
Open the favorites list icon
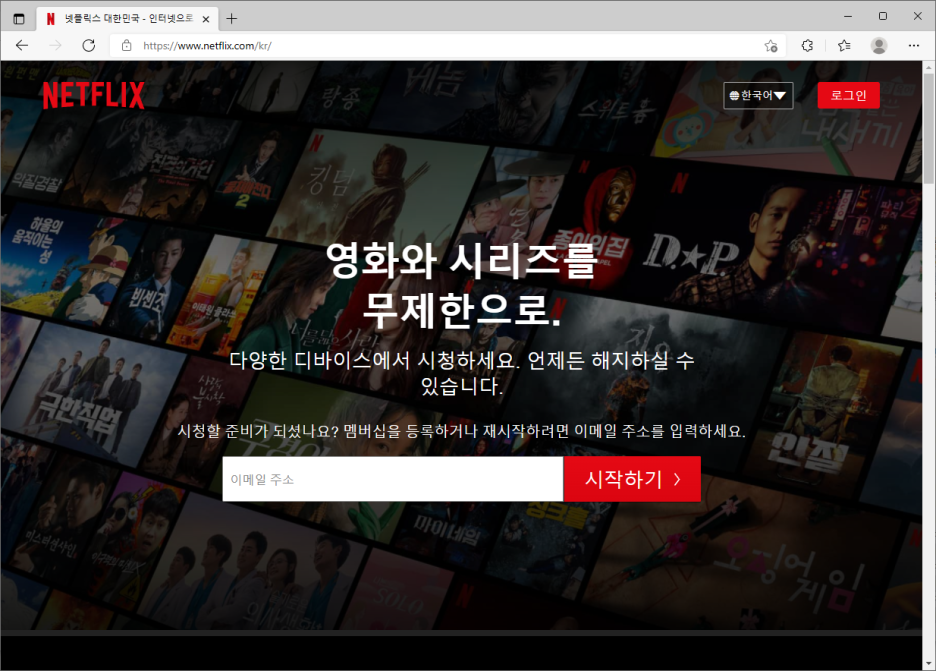[844, 45]
